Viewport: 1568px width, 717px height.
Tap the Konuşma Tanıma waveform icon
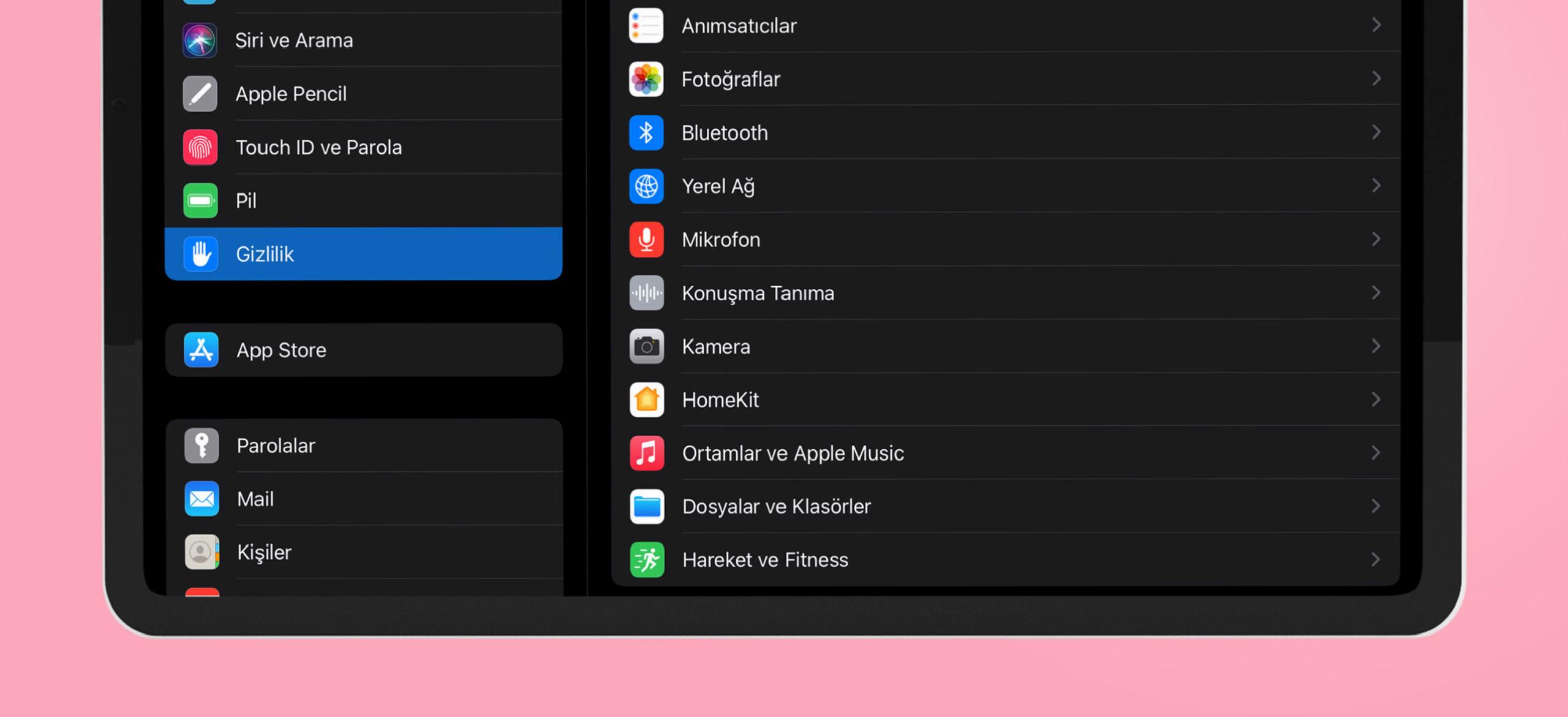click(646, 293)
